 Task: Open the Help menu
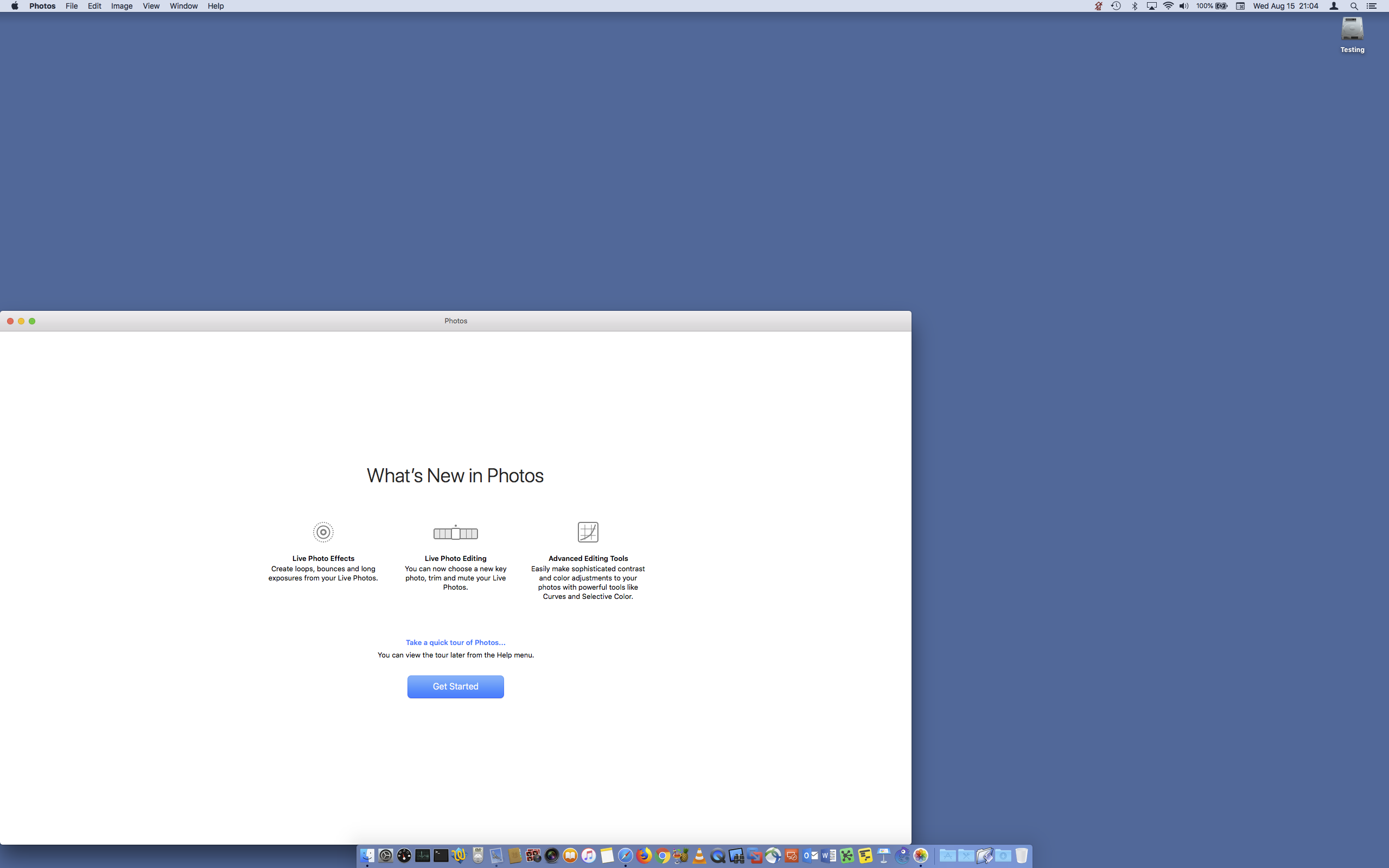tap(215, 6)
